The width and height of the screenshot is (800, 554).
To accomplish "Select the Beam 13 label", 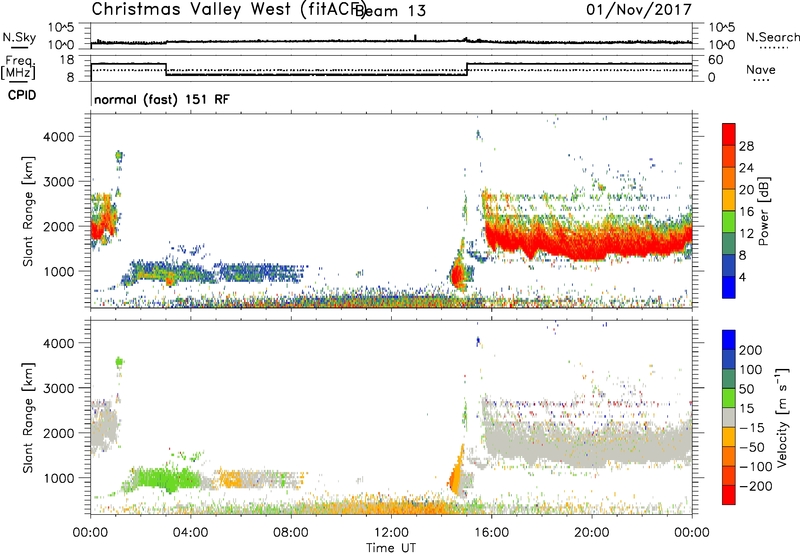I will [391, 10].
